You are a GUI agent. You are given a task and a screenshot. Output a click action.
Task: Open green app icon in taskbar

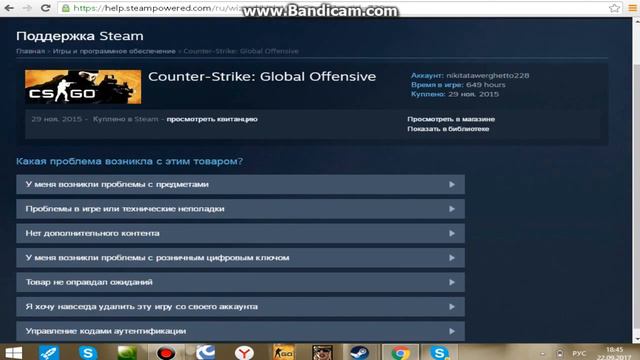127,353
